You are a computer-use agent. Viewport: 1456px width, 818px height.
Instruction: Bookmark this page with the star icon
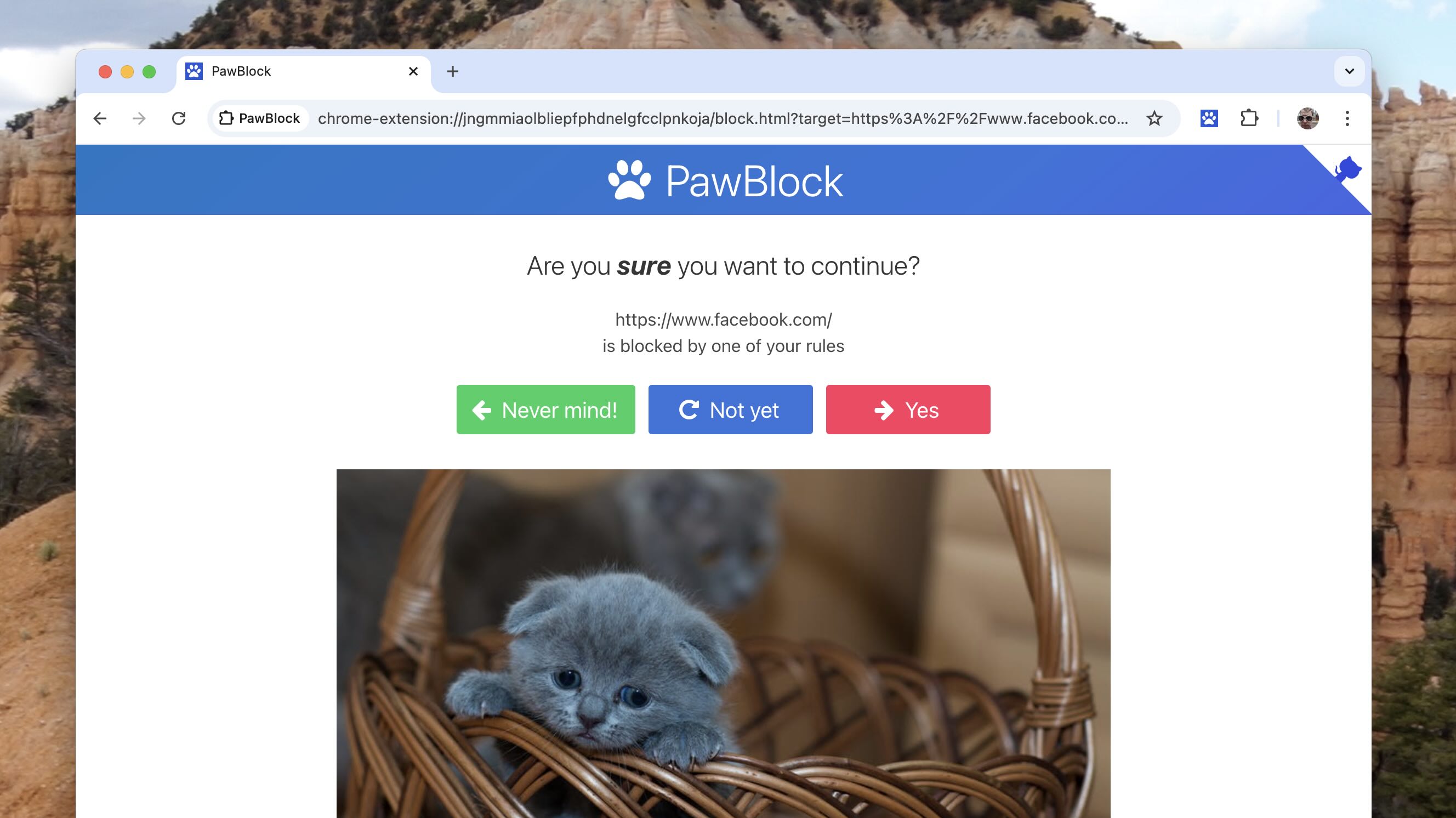[1154, 118]
